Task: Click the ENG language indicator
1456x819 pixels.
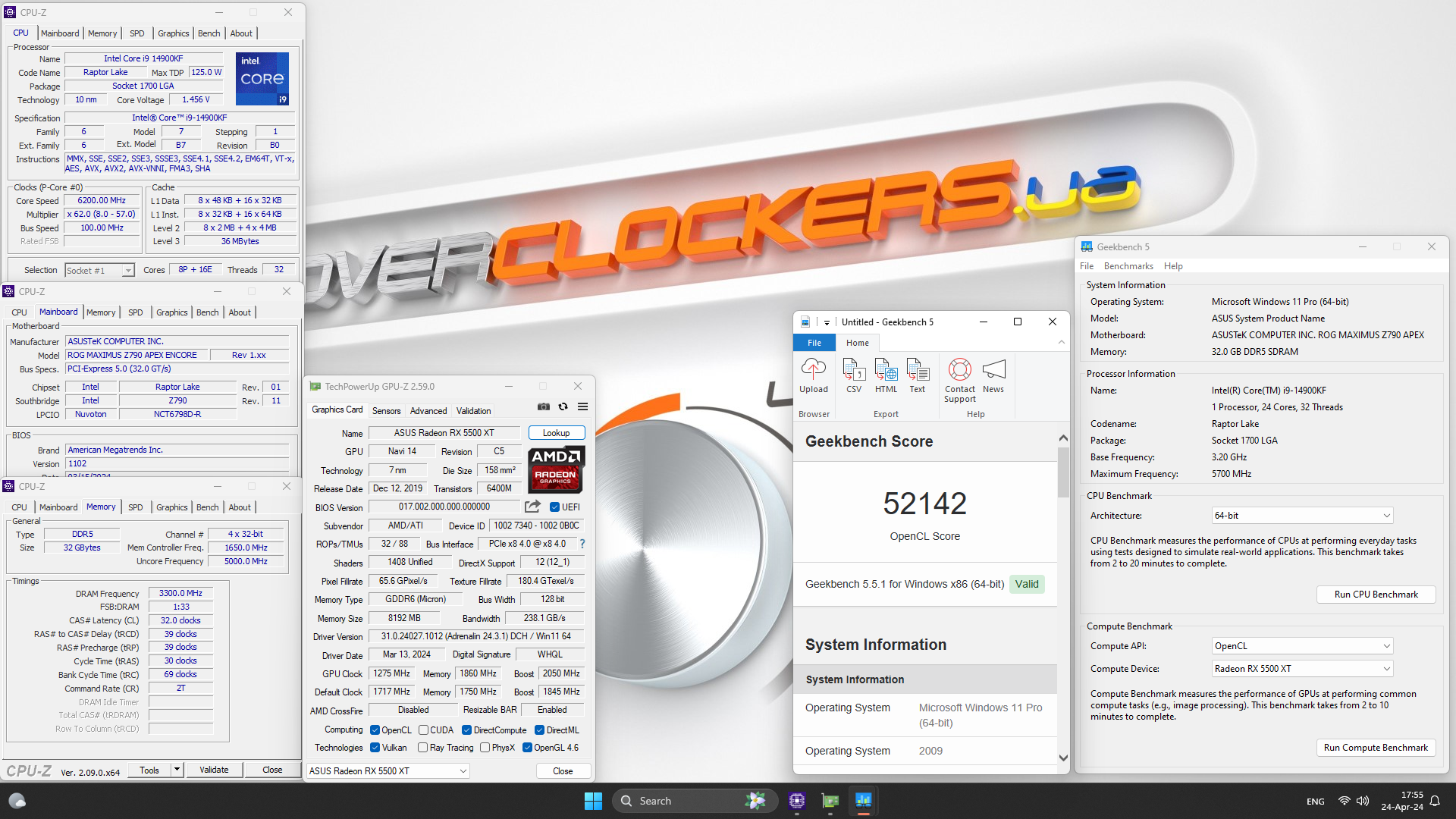Action: [1316, 802]
